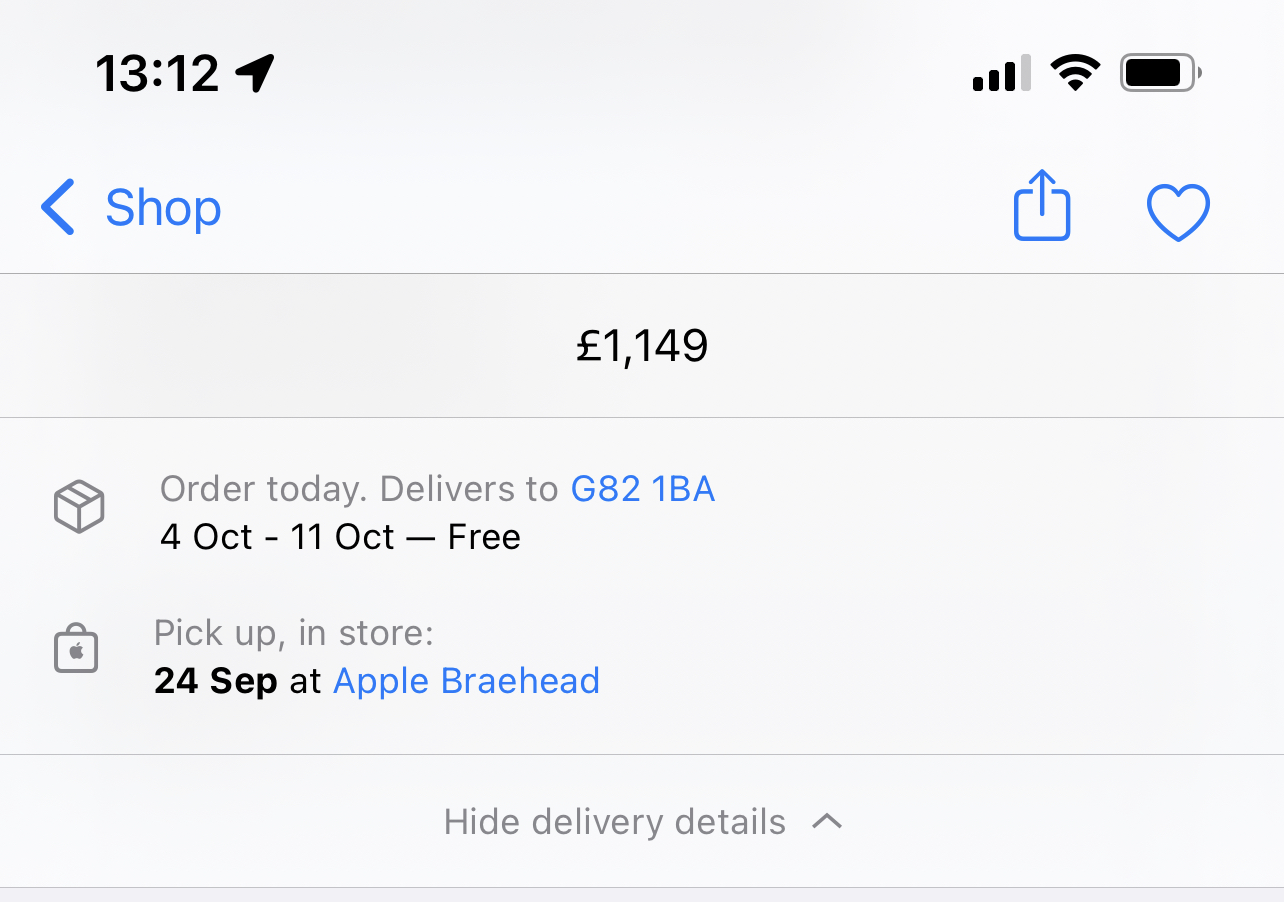Tap the battery indicator icon
1284x902 pixels.
[x=1161, y=73]
